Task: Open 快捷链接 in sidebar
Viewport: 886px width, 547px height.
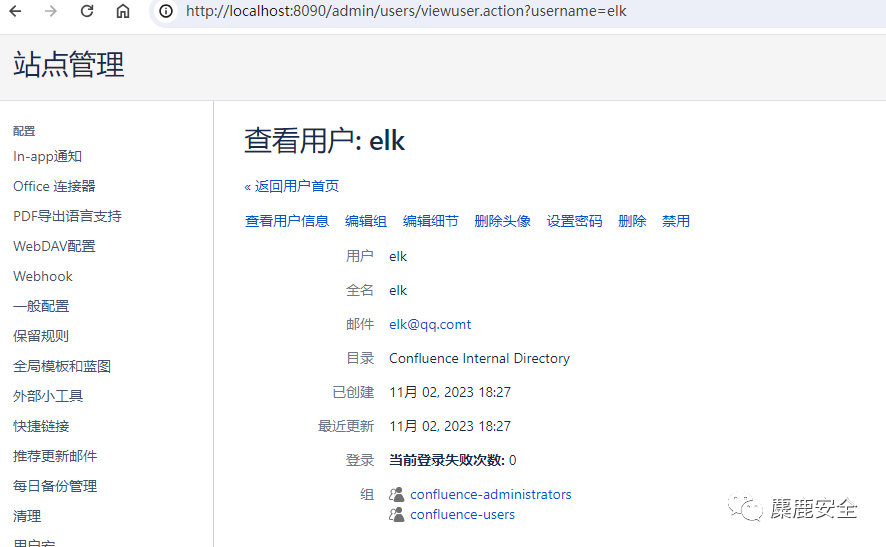Action: click(41, 426)
